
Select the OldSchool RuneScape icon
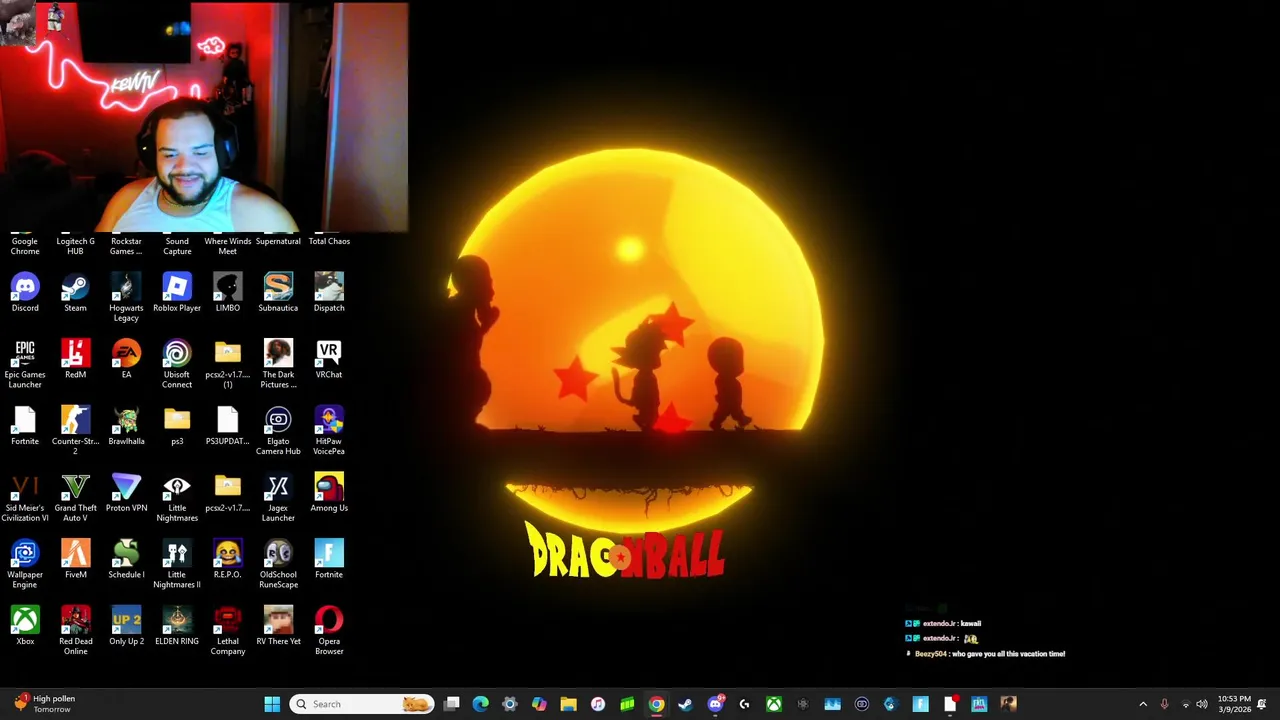click(278, 564)
